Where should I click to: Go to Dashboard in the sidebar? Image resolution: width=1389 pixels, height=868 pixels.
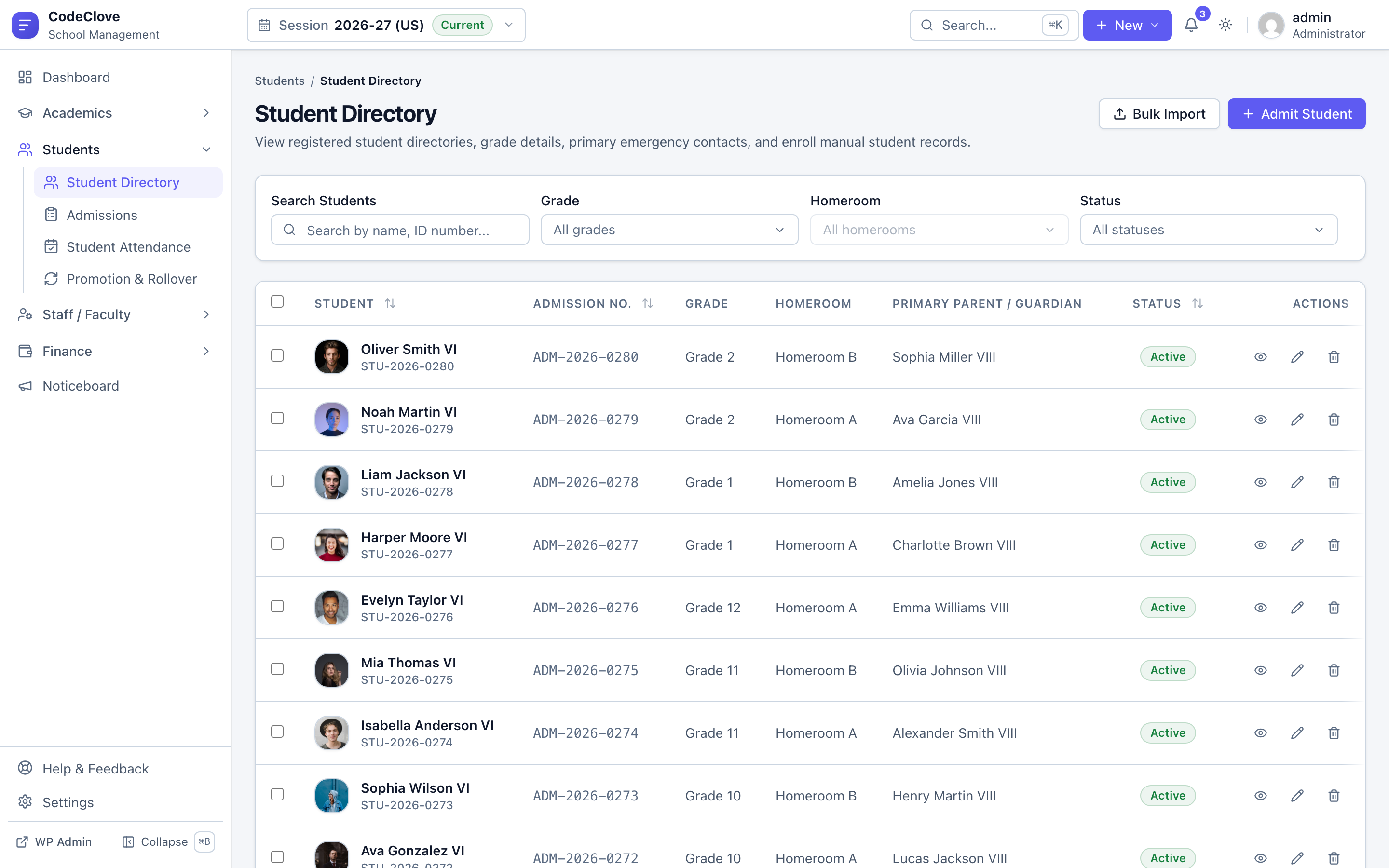[115, 77]
